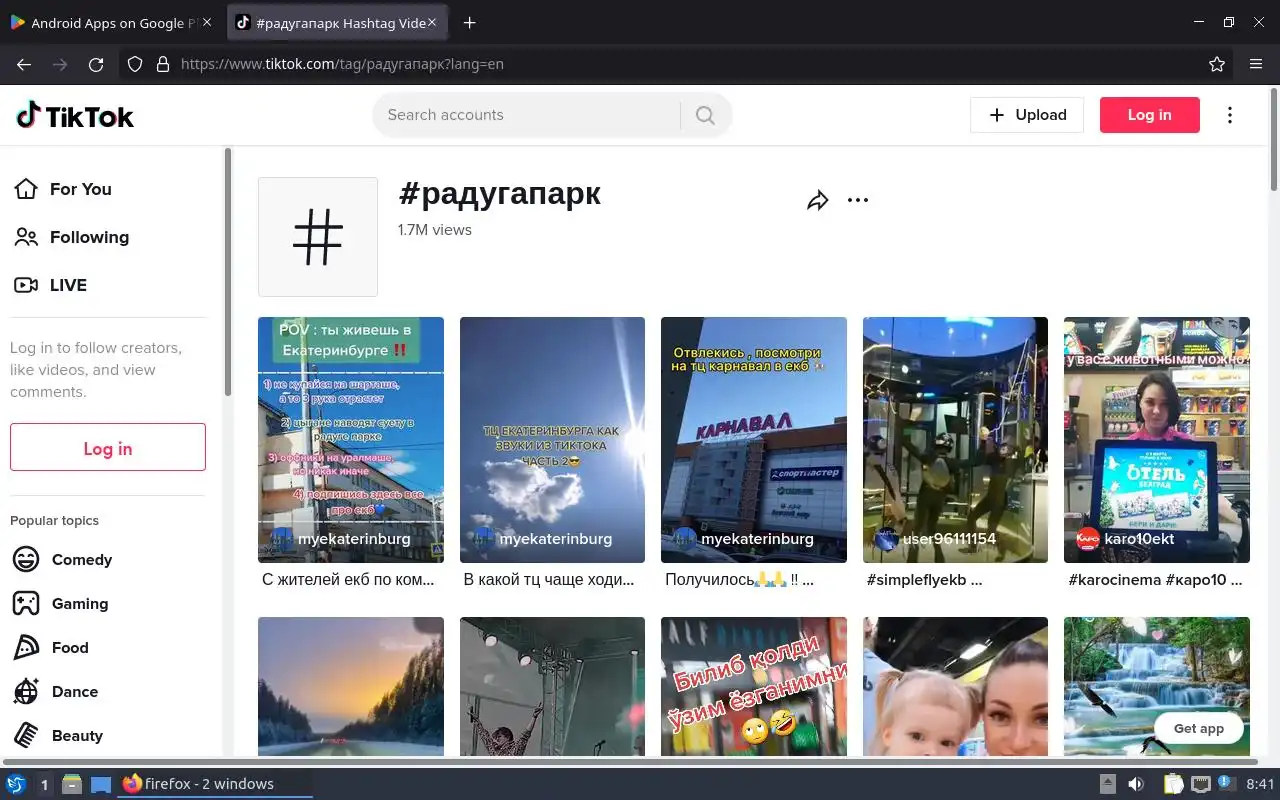Select the #радугапарк Hashtag Videos tab

(x=339, y=23)
